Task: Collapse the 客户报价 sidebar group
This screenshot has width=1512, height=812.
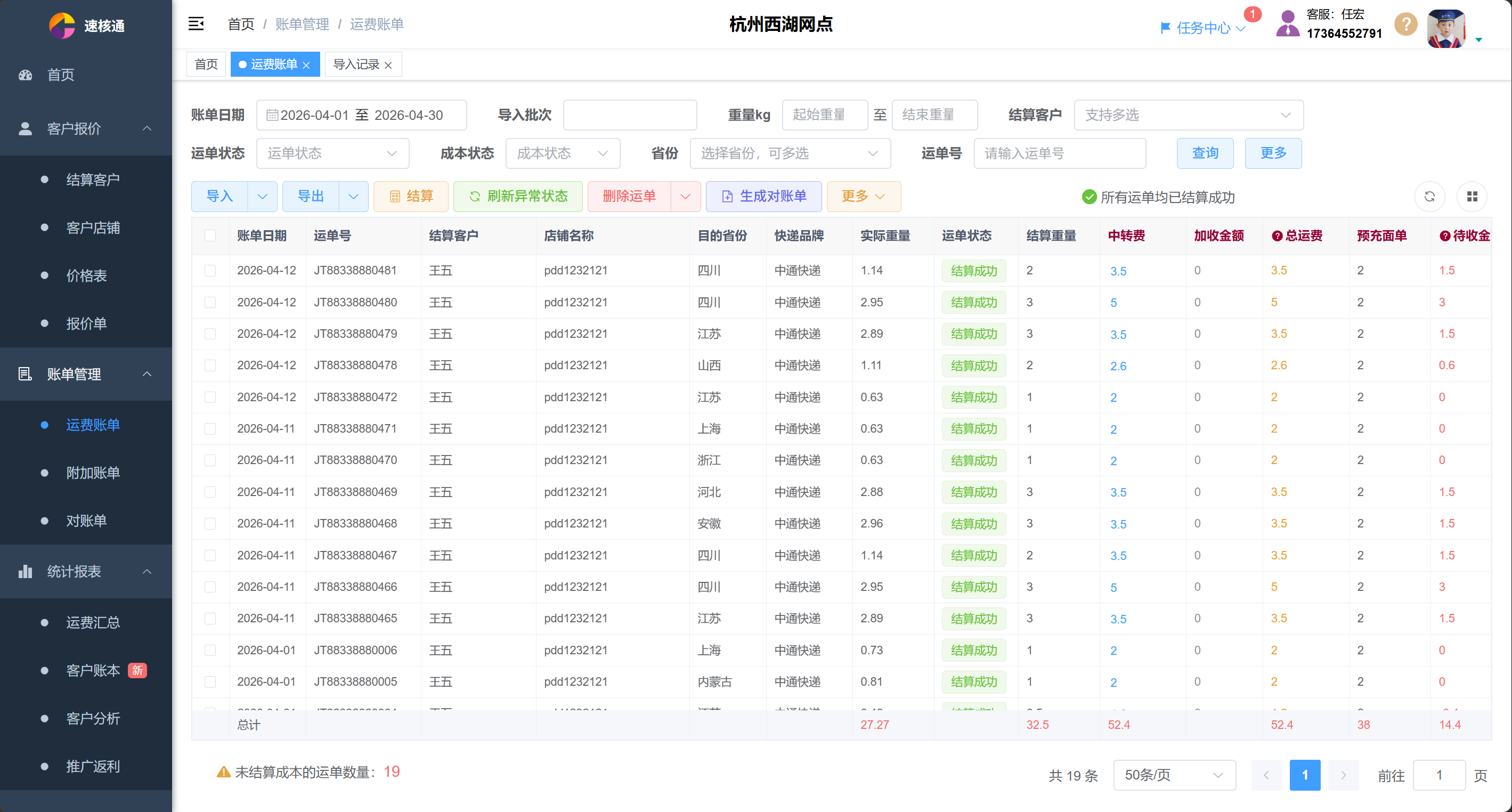Action: 86,128
